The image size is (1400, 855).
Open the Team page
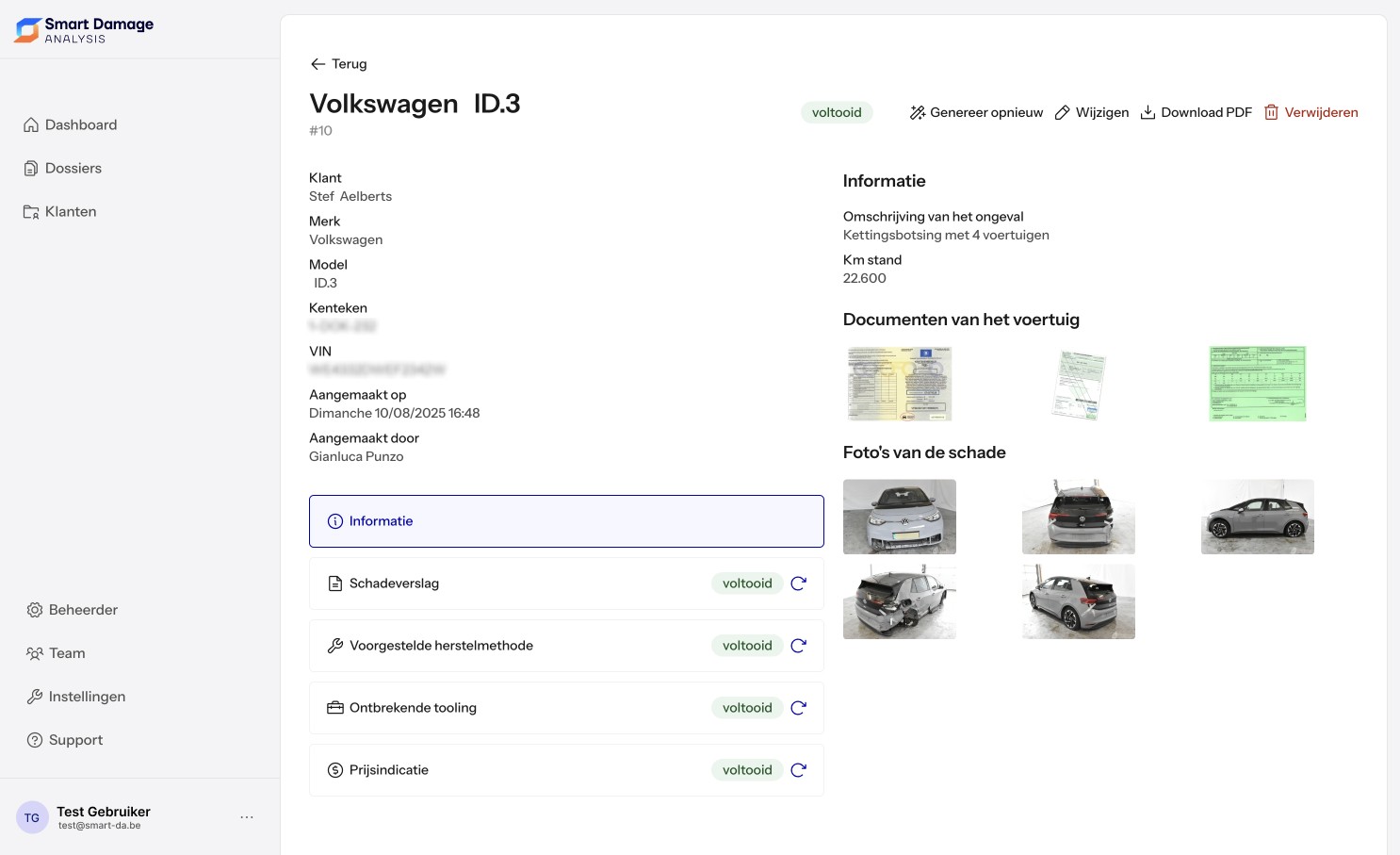point(57,653)
